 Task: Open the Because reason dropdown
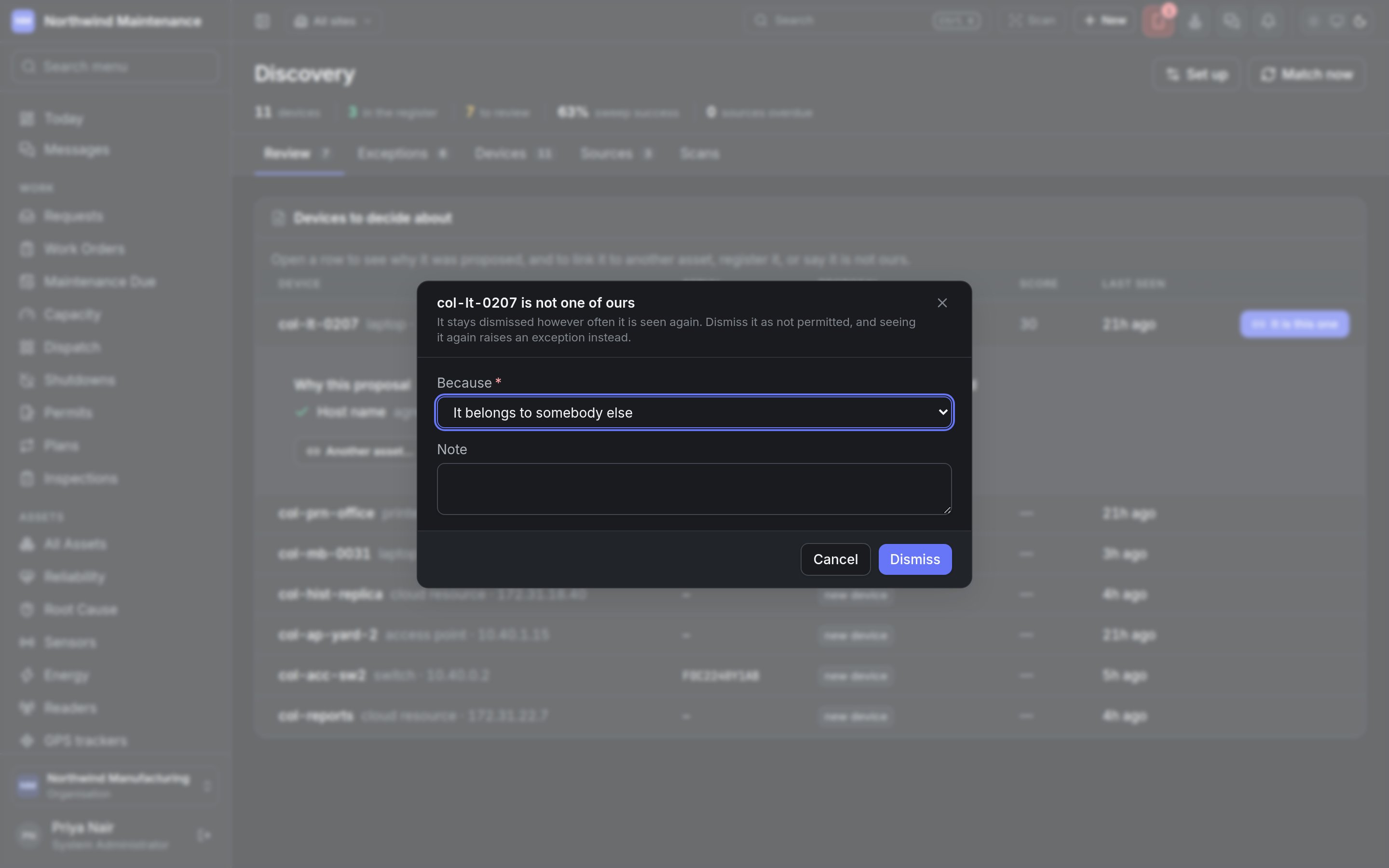point(694,412)
